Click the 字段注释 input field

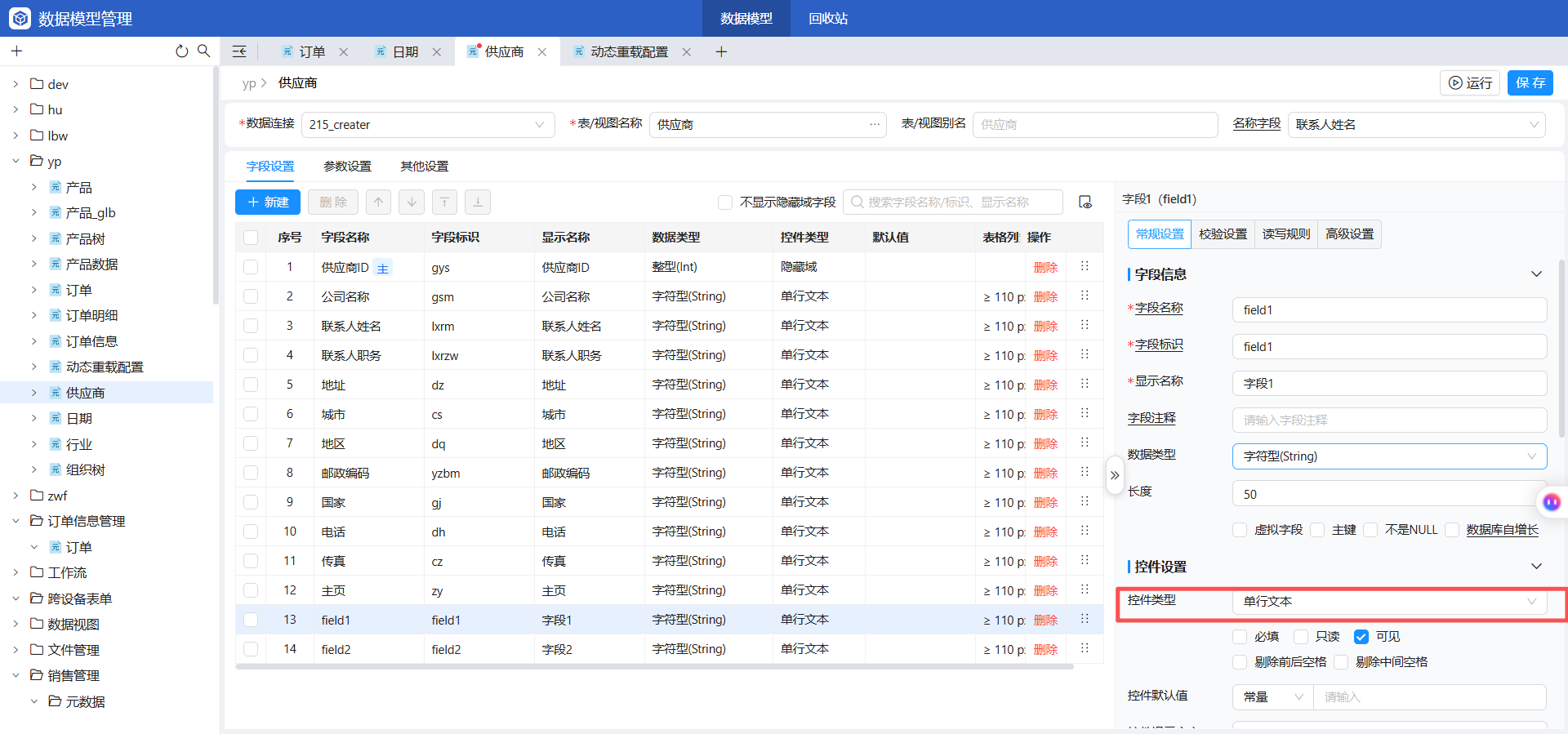(1389, 420)
